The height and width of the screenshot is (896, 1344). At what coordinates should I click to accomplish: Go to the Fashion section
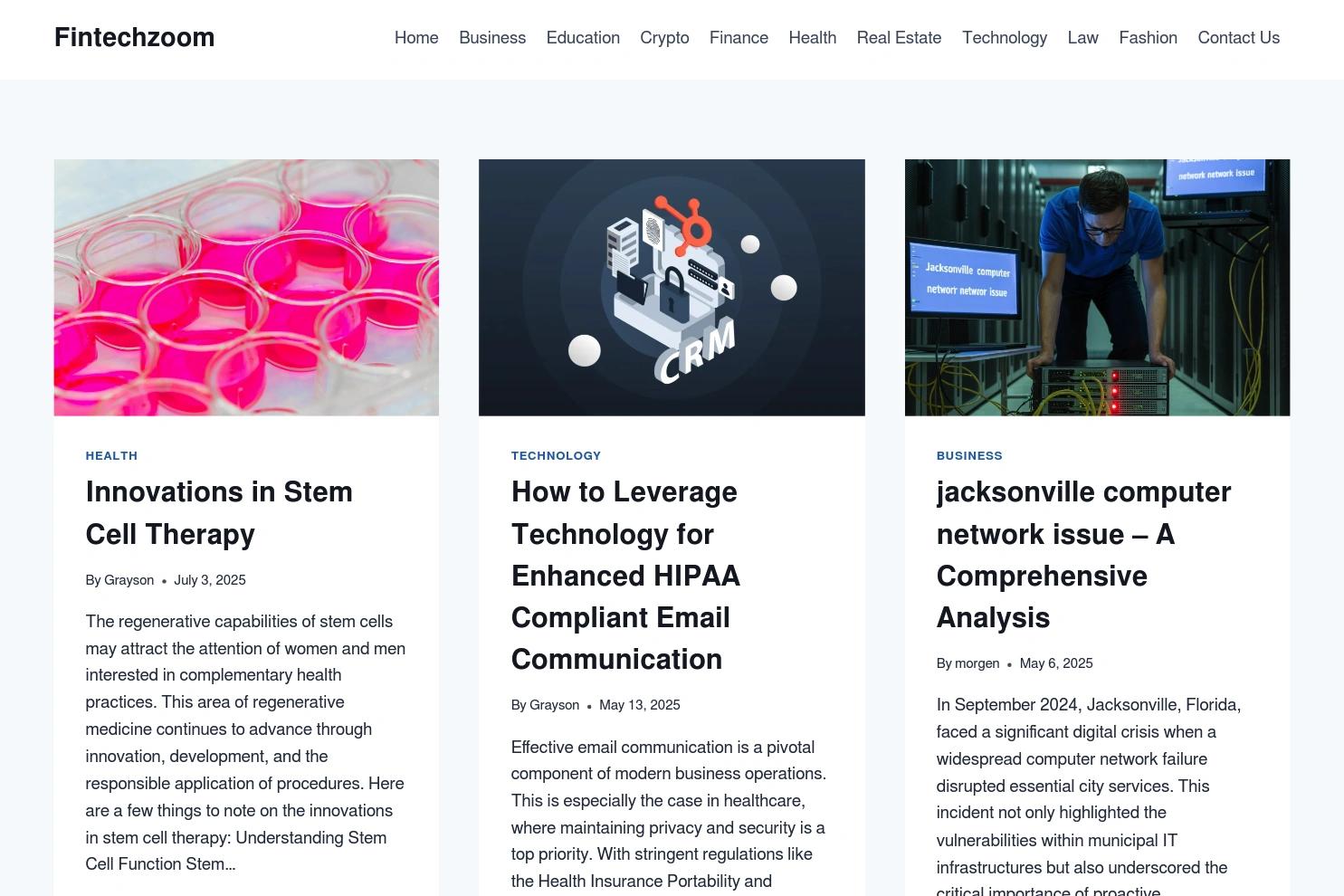coord(1148,38)
